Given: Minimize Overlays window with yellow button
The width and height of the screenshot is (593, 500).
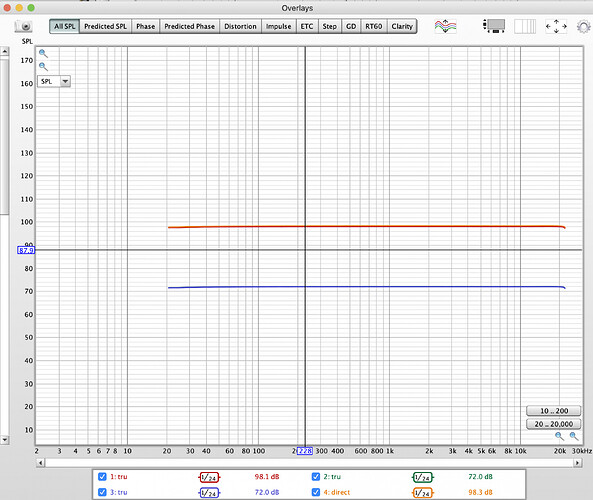Looking at the screenshot, I should [19, 8].
